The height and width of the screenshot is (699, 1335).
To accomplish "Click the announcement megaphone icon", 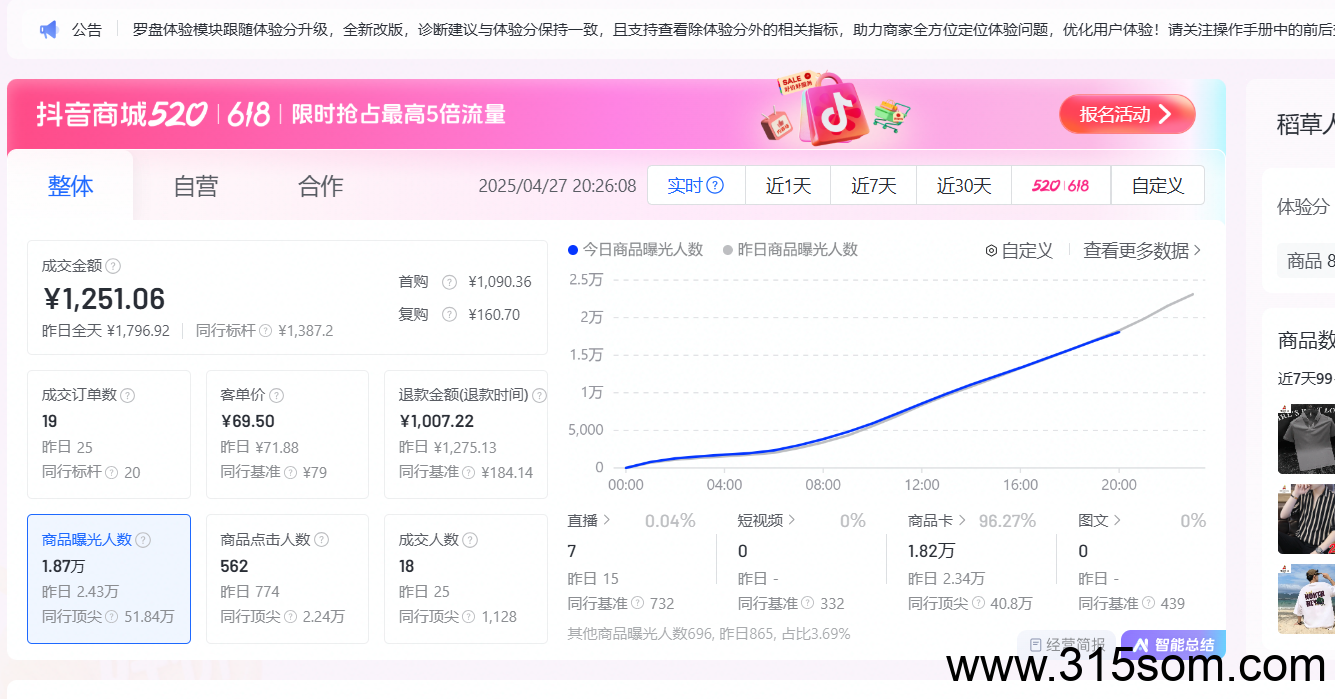I will 49,30.
